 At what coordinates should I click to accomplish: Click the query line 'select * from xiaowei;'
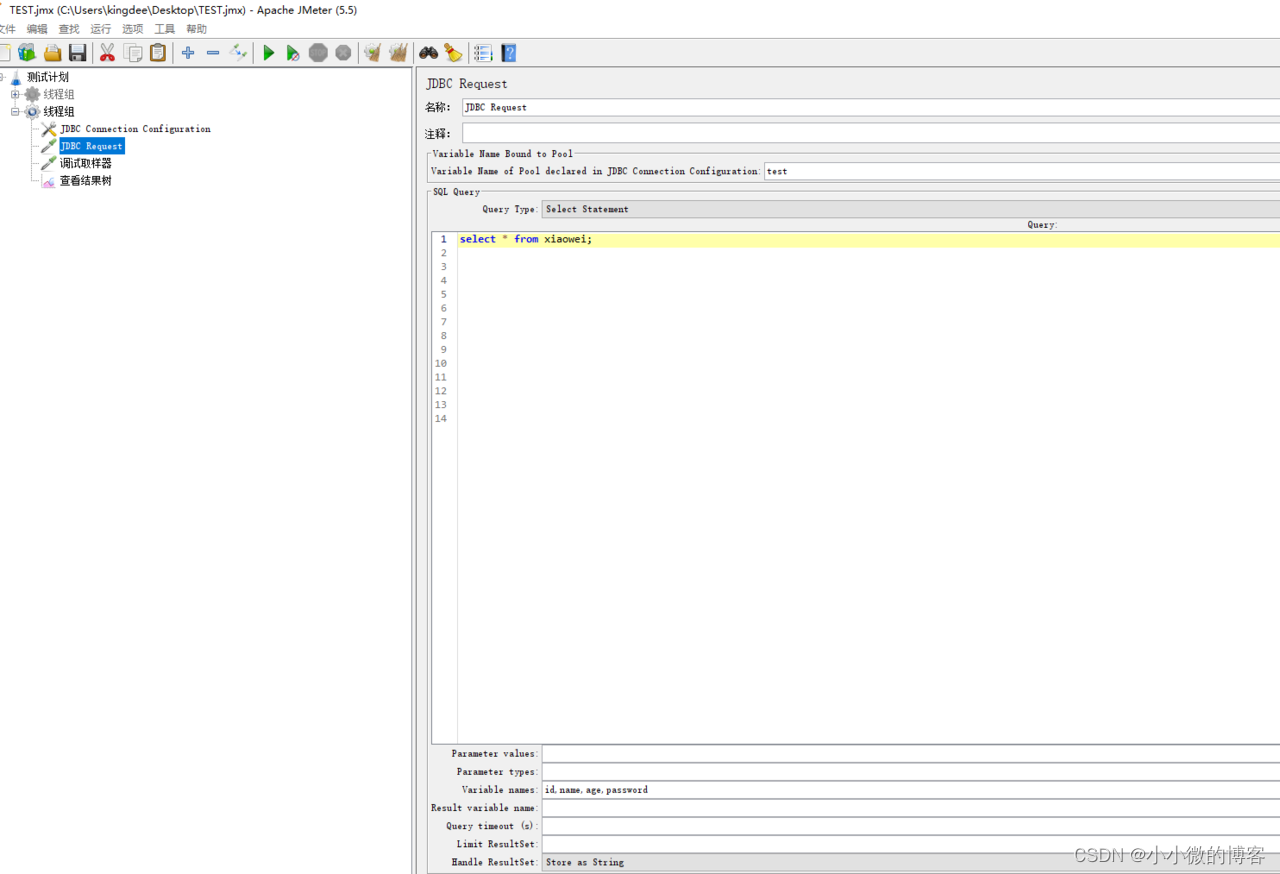click(x=526, y=239)
